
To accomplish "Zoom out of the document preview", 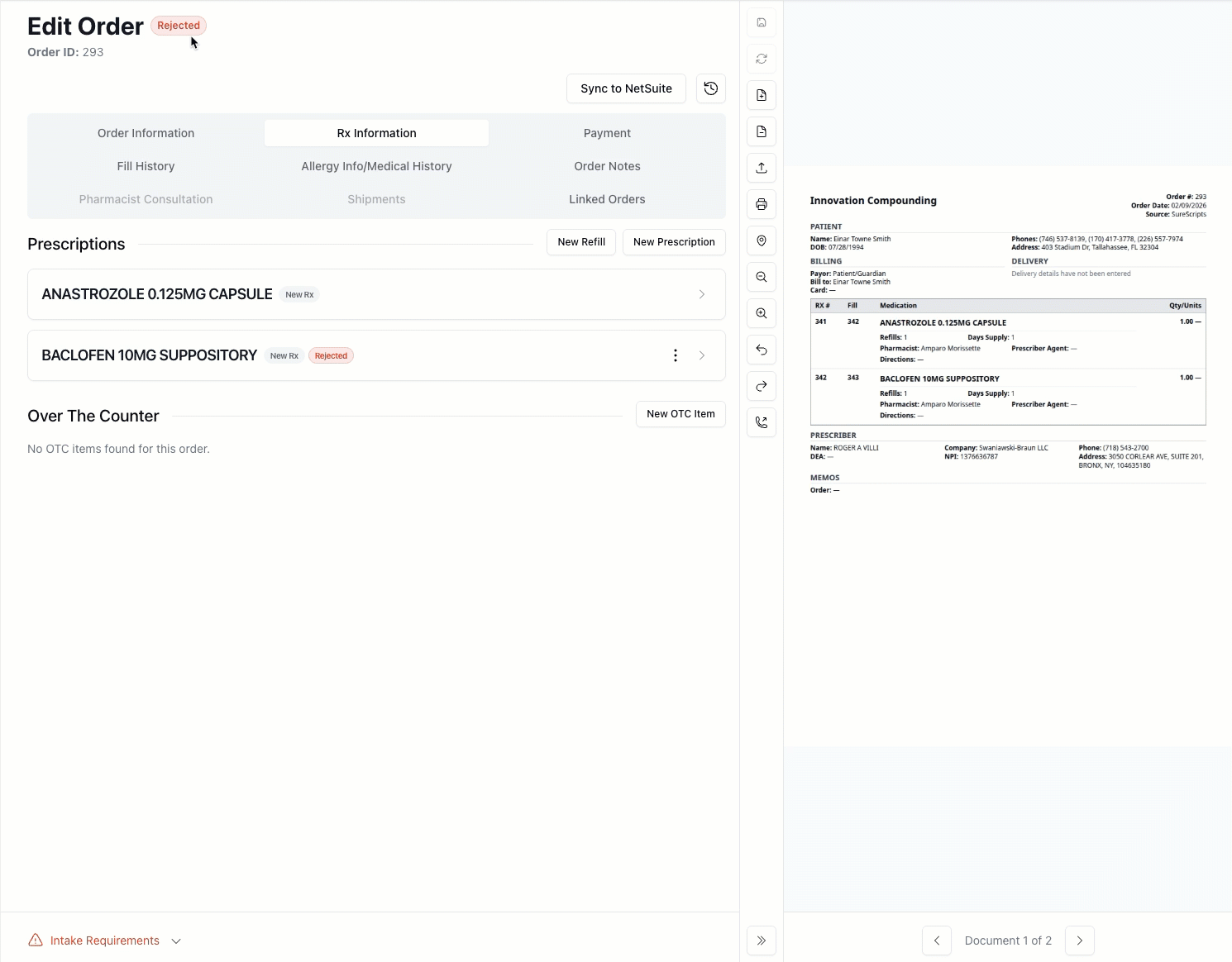I will pyautogui.click(x=762, y=277).
